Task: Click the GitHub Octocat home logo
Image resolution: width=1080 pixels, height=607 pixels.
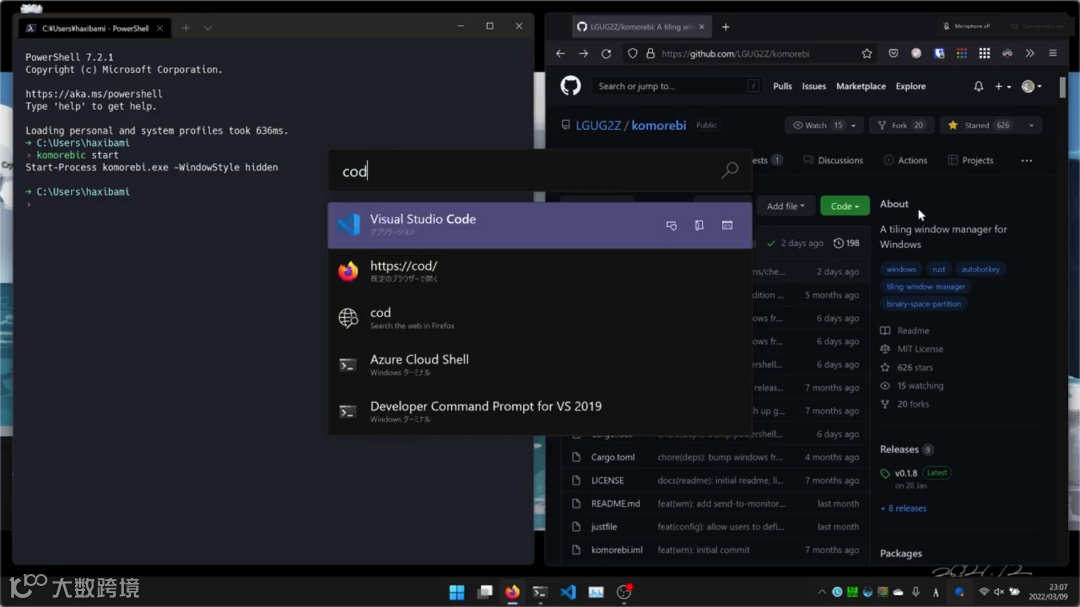Action: click(570, 86)
